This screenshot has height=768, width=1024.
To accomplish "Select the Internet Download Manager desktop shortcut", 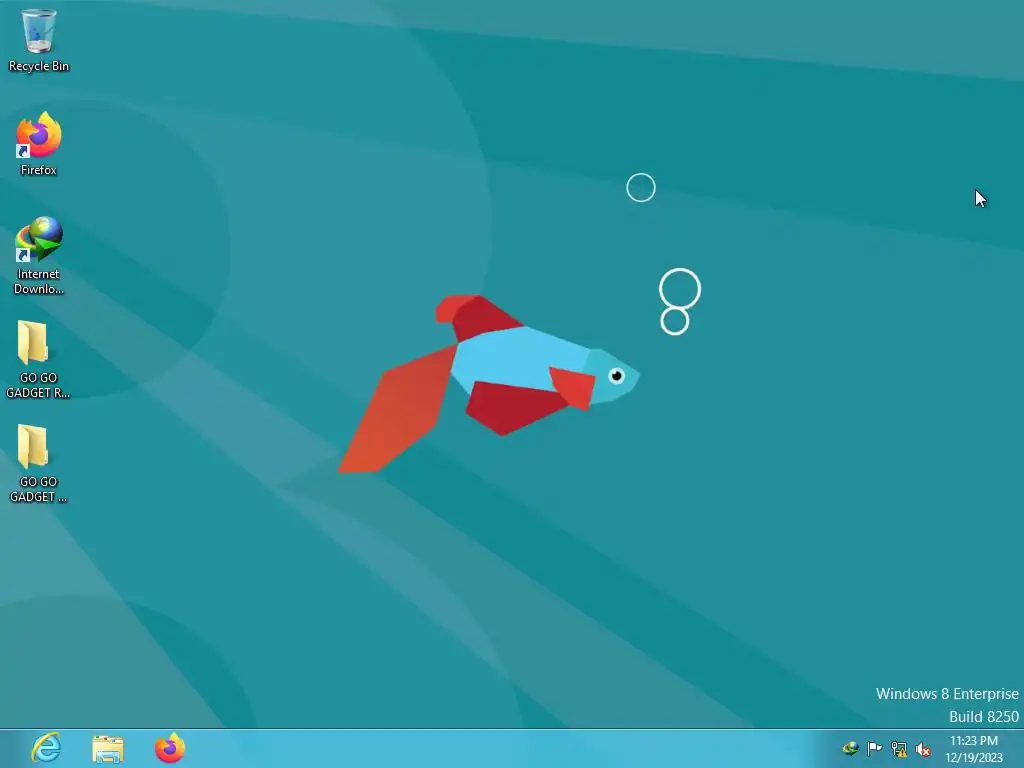I will coord(39,255).
